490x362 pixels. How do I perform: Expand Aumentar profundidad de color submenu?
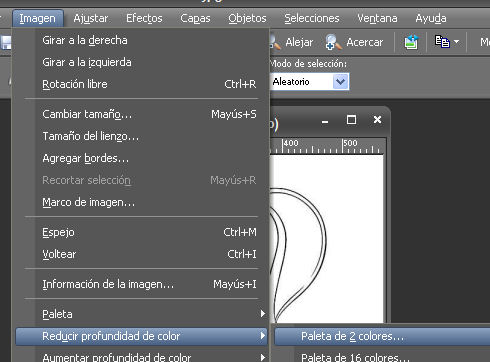tap(142, 356)
